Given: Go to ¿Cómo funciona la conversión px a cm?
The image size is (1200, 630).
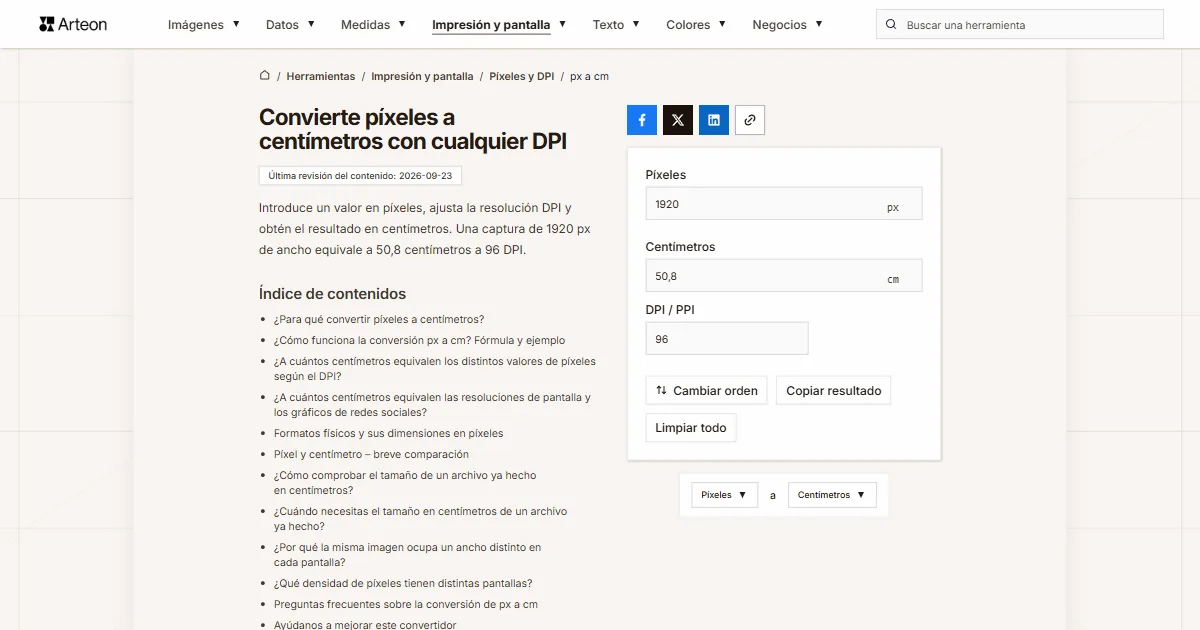Looking at the screenshot, I should (x=419, y=340).
